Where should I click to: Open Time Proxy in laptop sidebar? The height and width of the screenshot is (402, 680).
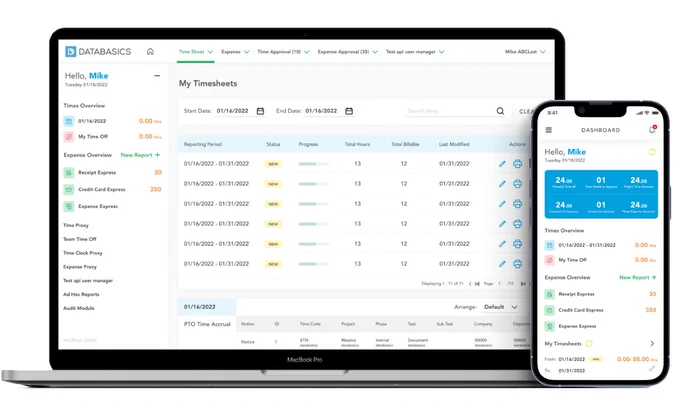coord(76,225)
